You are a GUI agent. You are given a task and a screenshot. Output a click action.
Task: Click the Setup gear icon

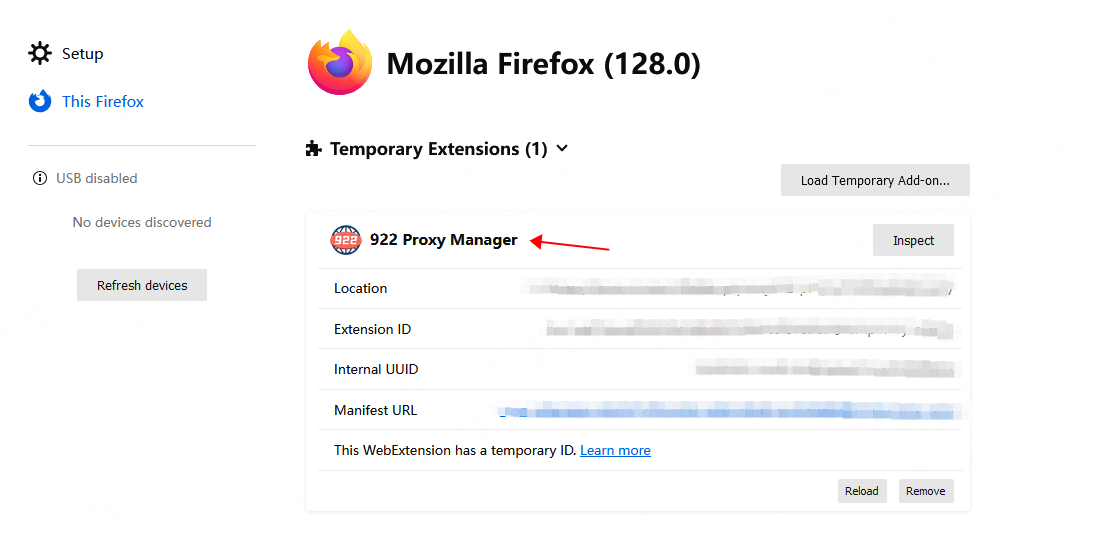40,53
